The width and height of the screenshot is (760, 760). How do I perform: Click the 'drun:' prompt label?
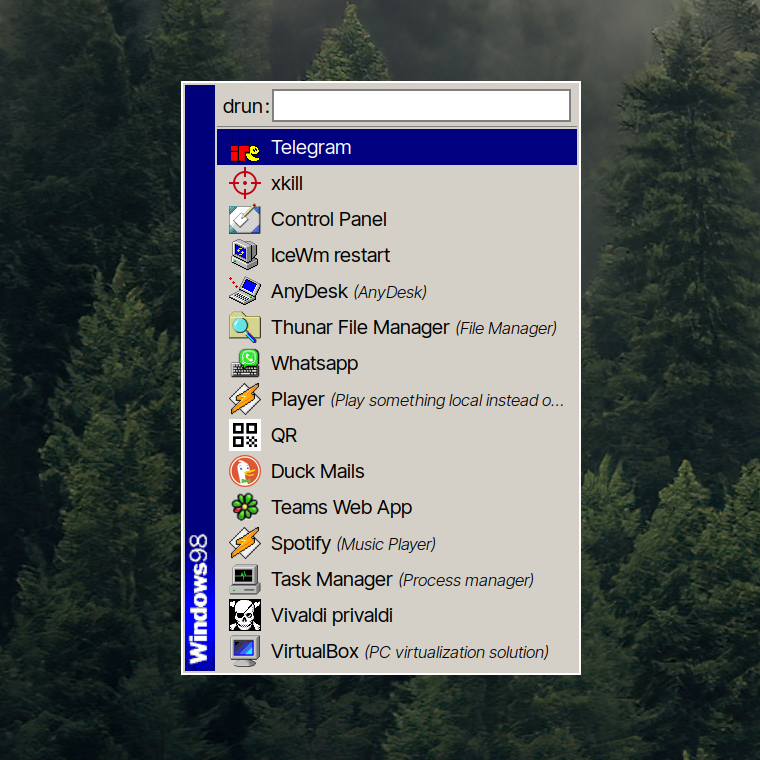246,106
